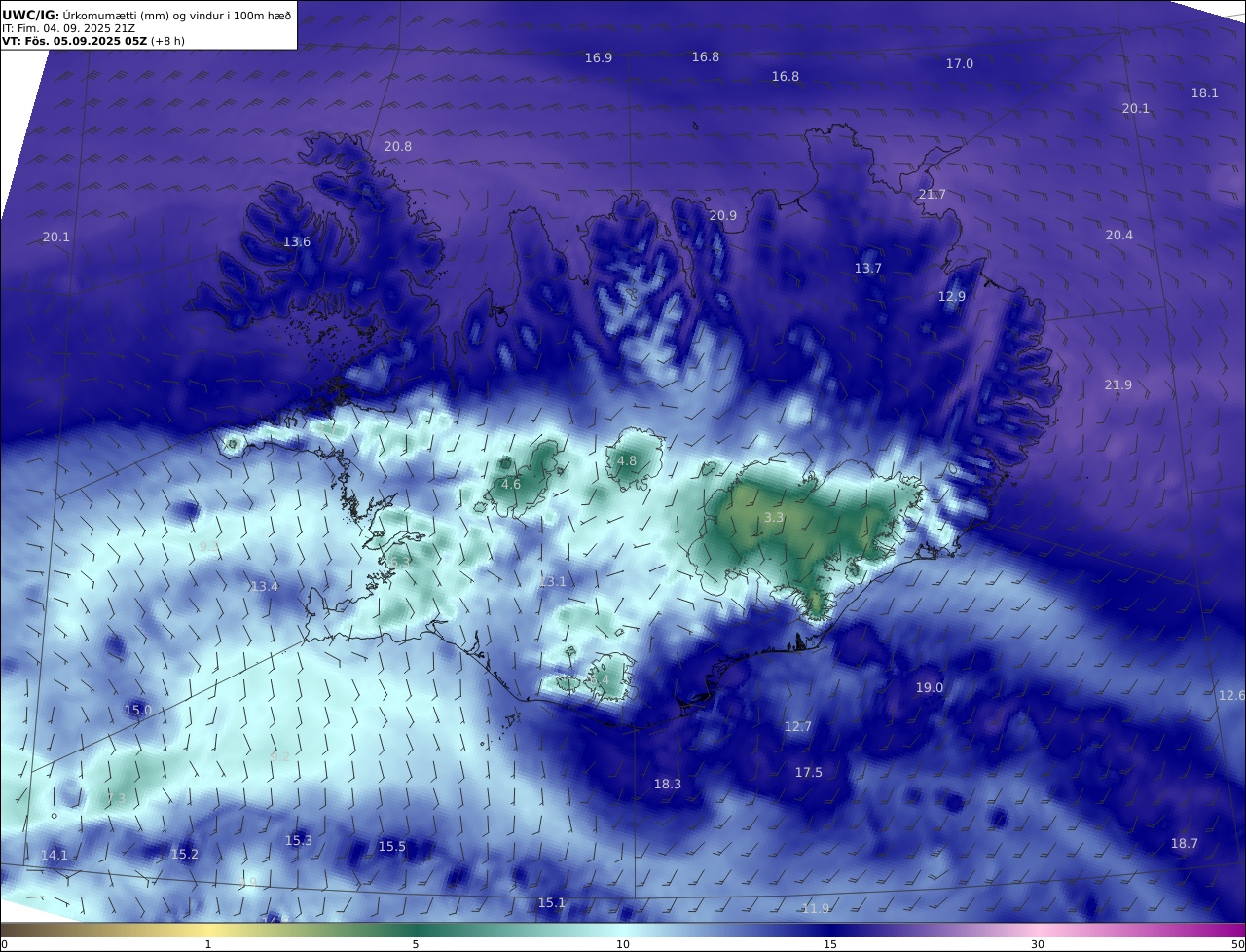Image resolution: width=1246 pixels, height=952 pixels.
Task: Click the colorbar tick label 50
Action: click(x=1237, y=944)
